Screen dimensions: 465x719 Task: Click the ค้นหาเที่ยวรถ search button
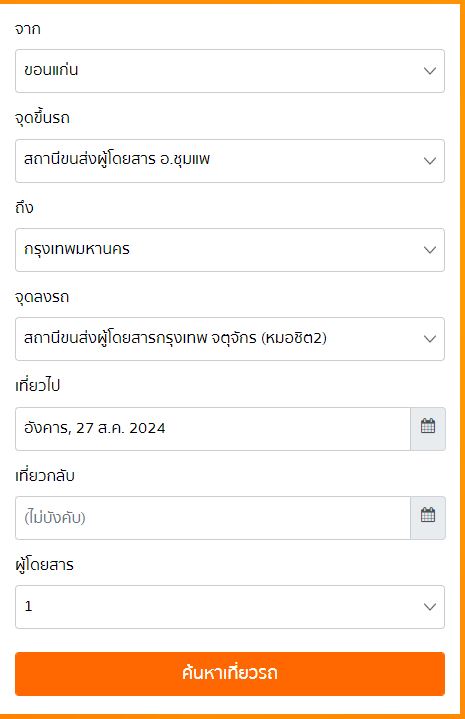coord(230,674)
